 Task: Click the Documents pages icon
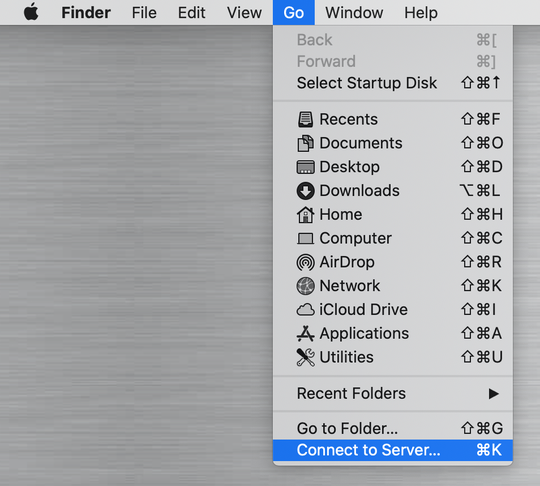pos(305,143)
